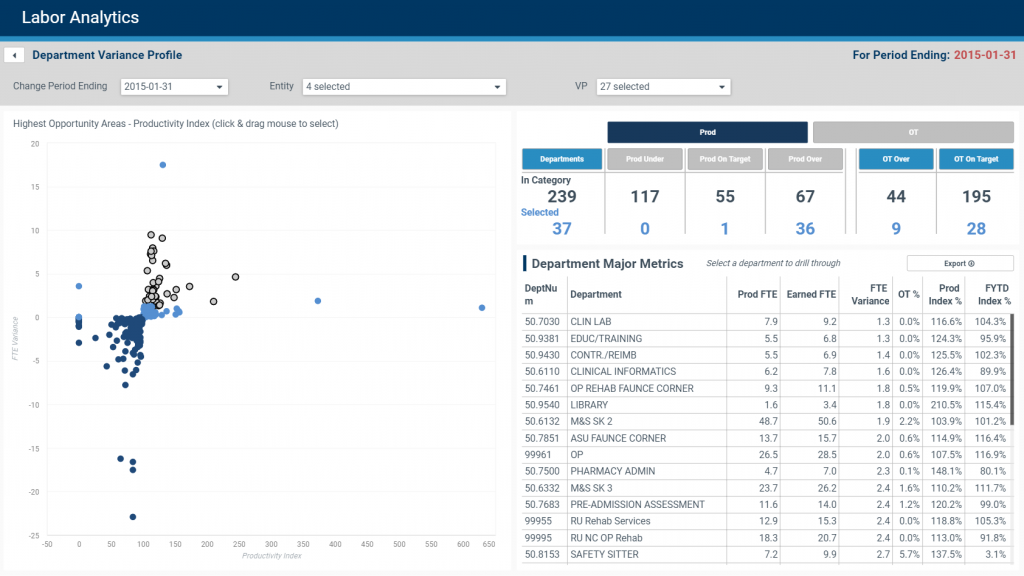Click the Departments category button
Image resolution: width=1024 pixels, height=576 pixels.
[560, 158]
